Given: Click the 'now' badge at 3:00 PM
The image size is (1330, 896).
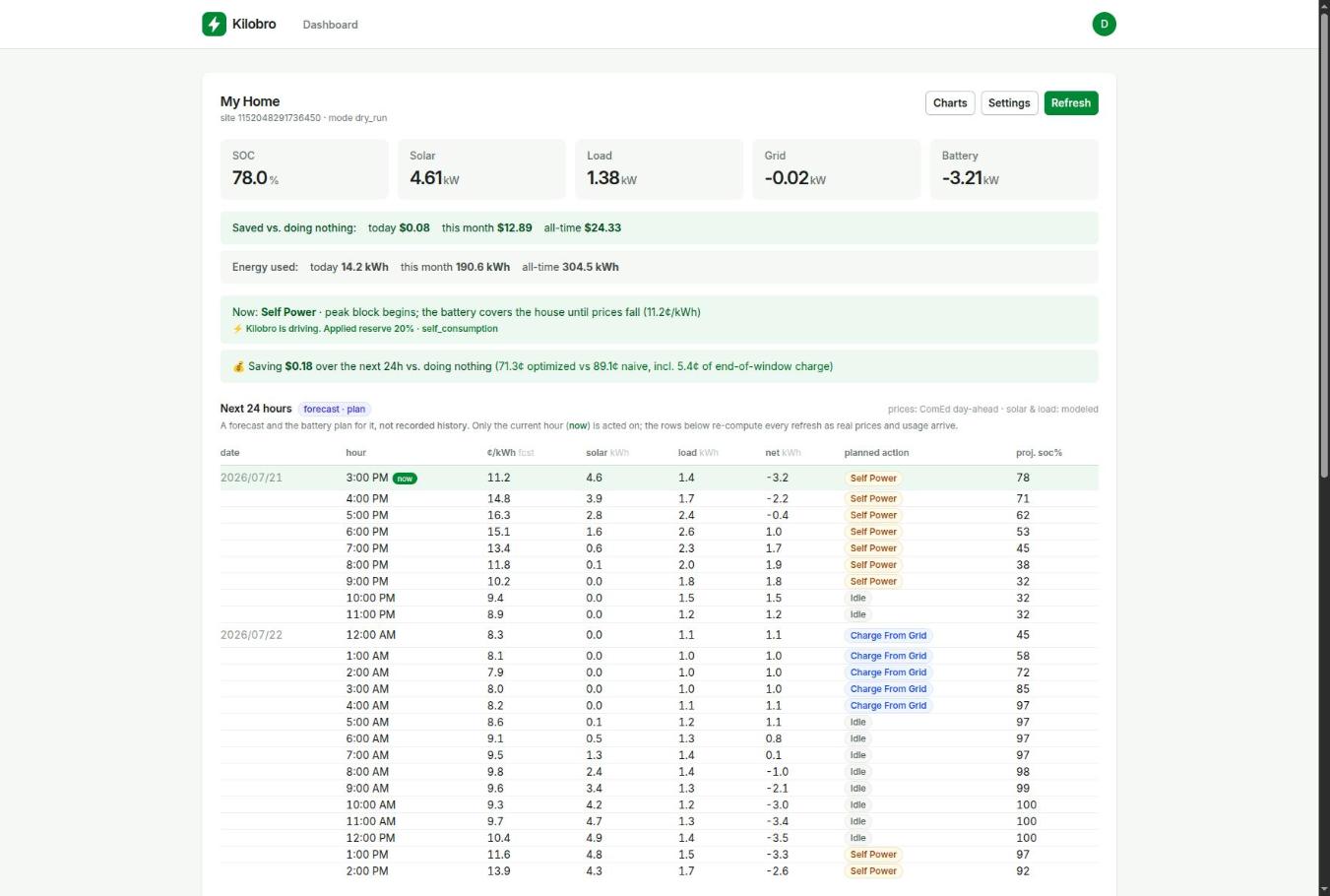Looking at the screenshot, I should click(405, 479).
